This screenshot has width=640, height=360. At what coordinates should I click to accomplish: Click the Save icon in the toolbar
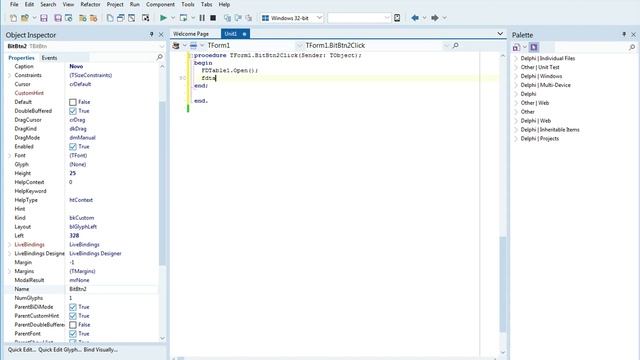point(44,18)
